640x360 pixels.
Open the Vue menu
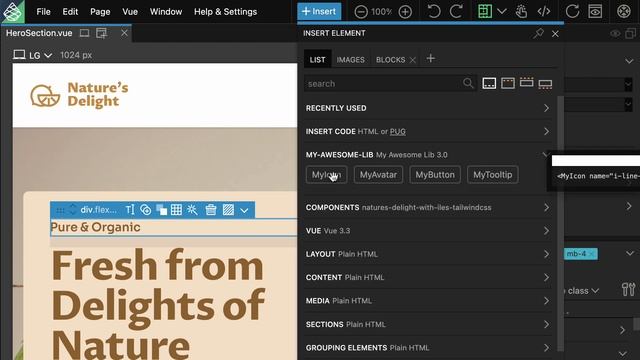tap(130, 12)
